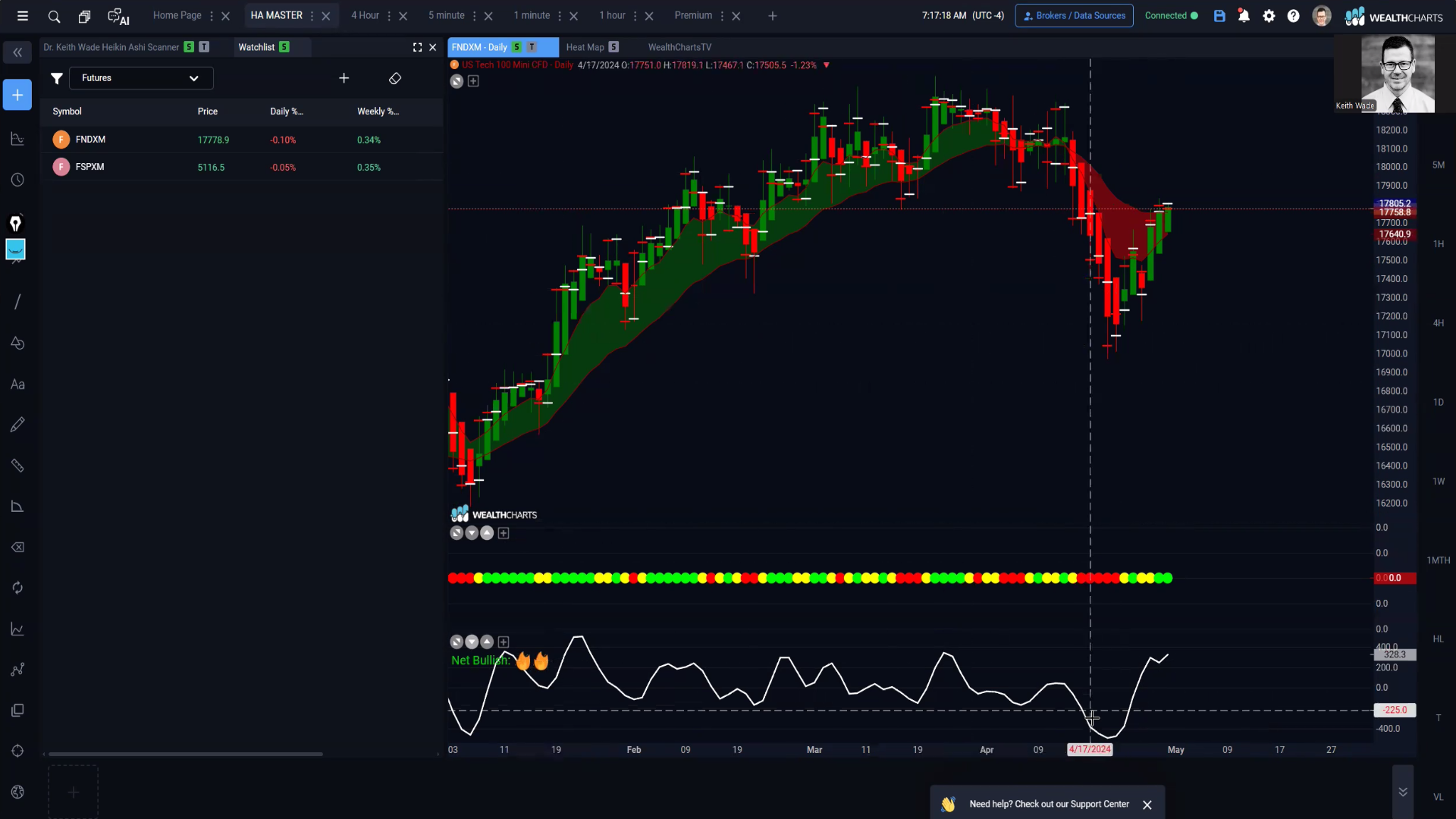Screen dimensions: 1456x819
Task: Select the FSPXM watchlist row
Action: click(x=241, y=167)
